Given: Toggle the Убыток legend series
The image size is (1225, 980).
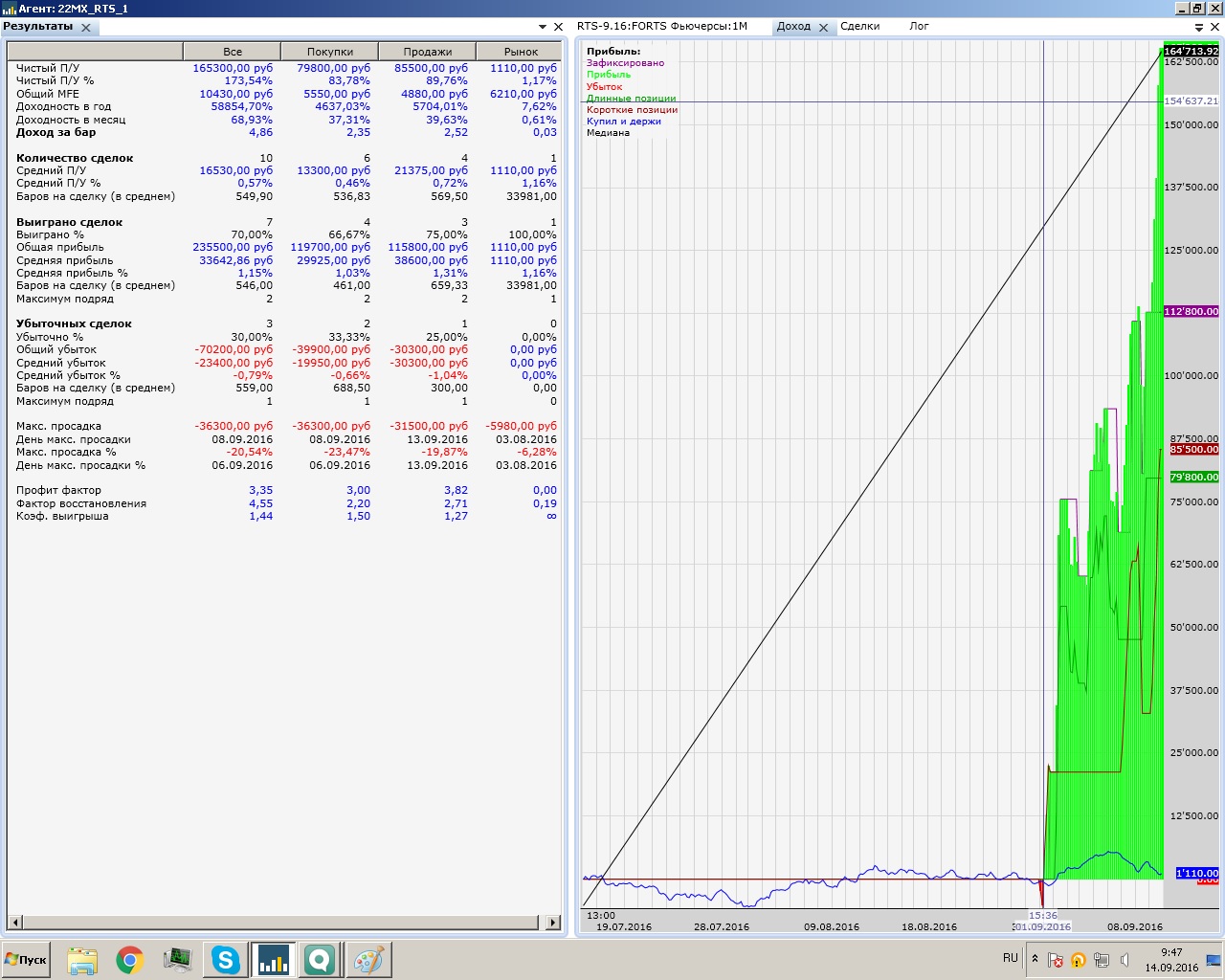Looking at the screenshot, I should coord(605,87).
